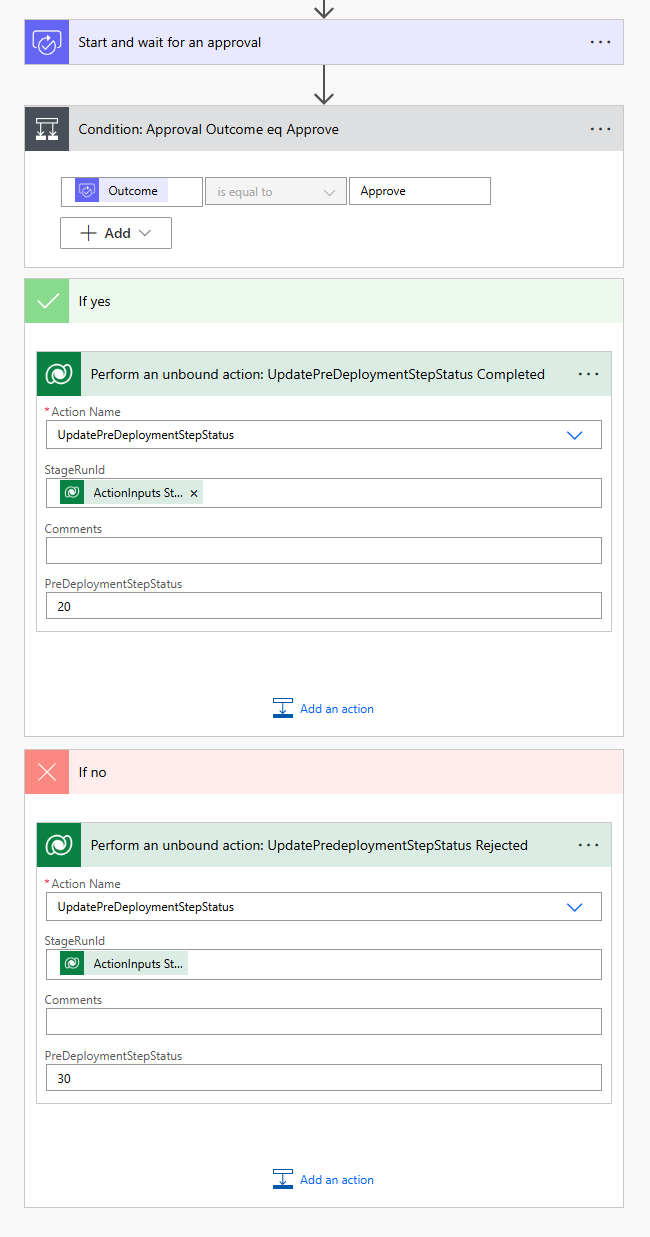Click PreDeploymentStepStatus field showing 30

point(324,1077)
